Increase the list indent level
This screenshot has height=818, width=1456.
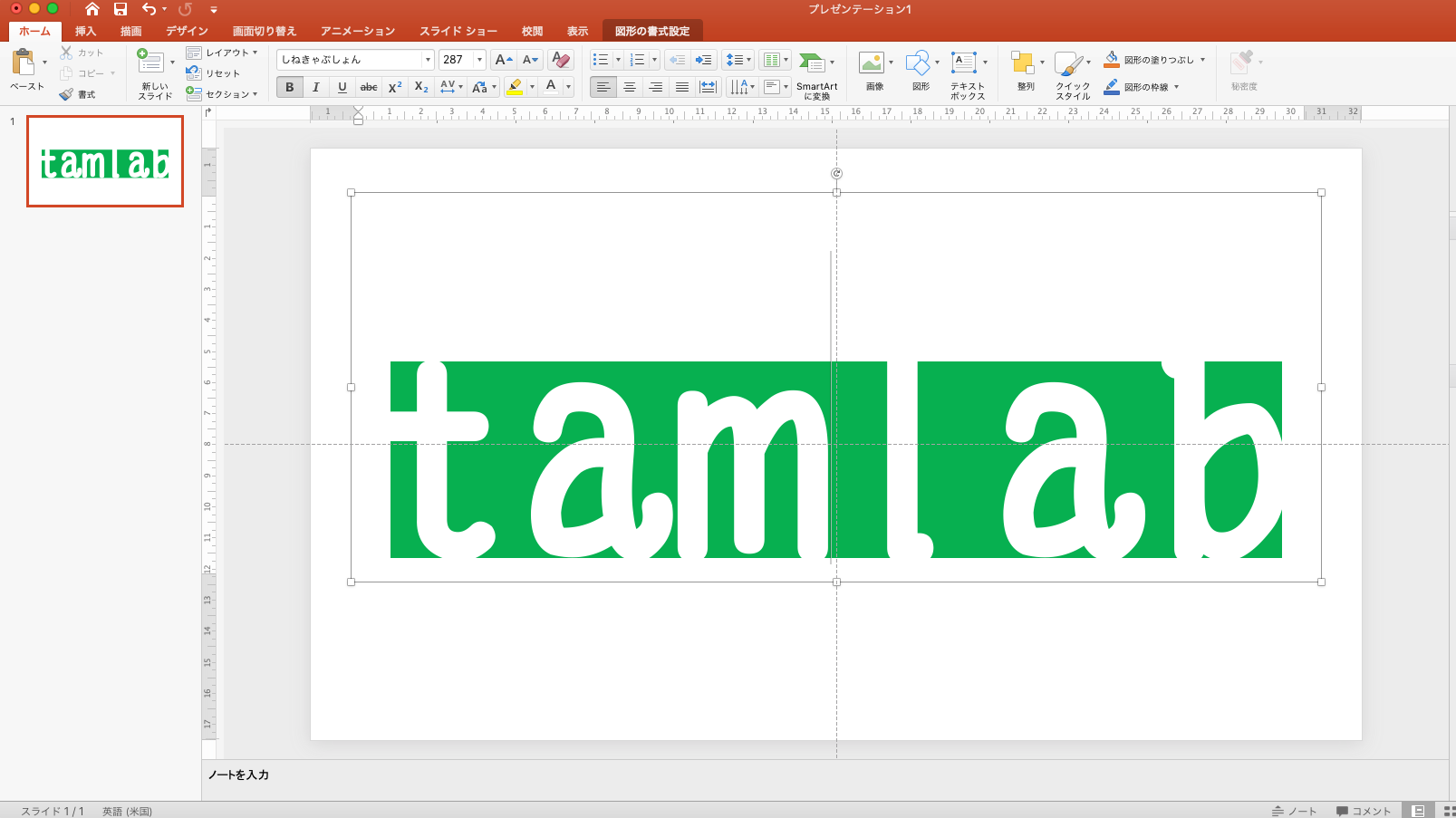tap(703, 60)
